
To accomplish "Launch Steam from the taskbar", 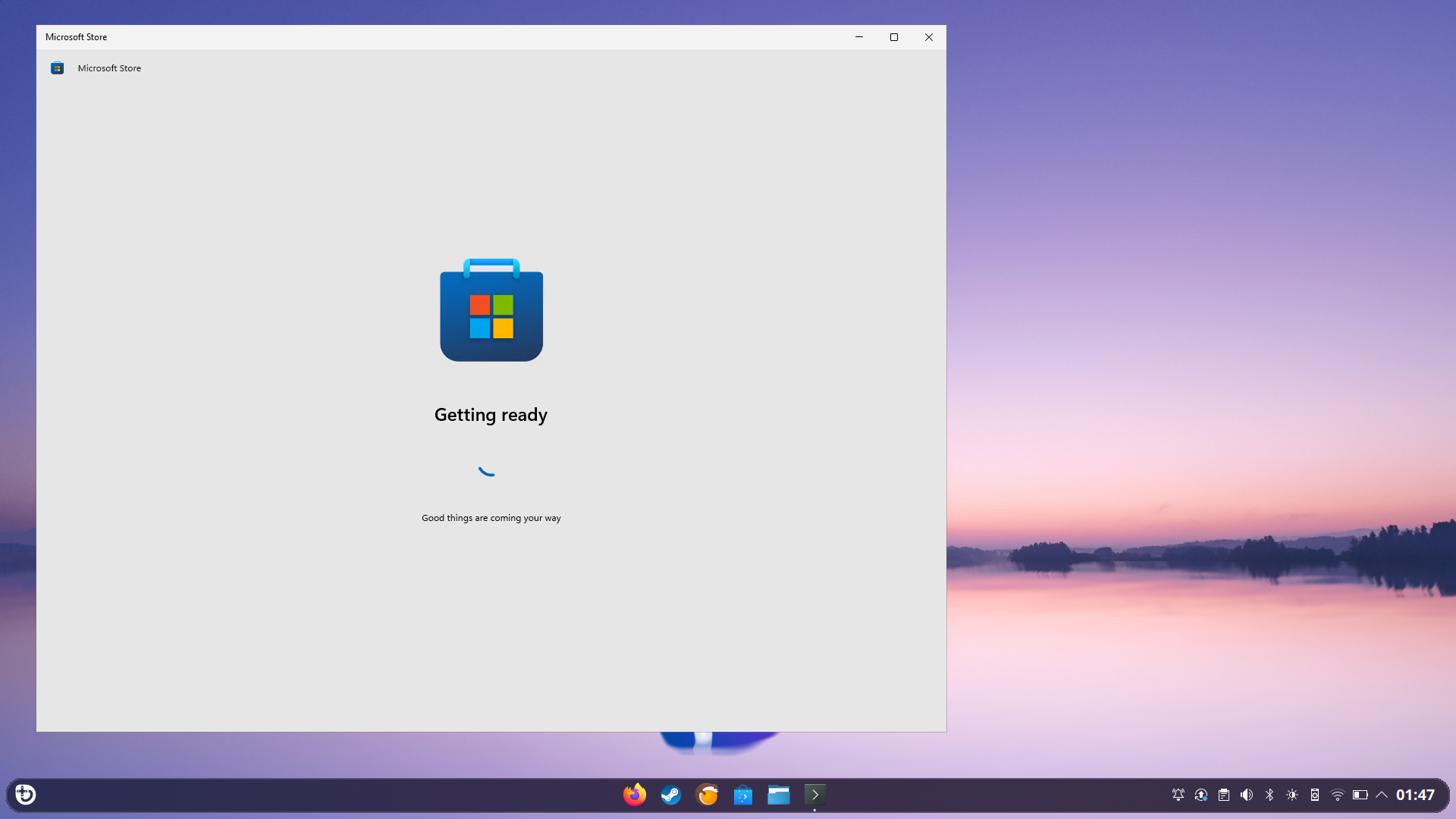I will click(670, 795).
